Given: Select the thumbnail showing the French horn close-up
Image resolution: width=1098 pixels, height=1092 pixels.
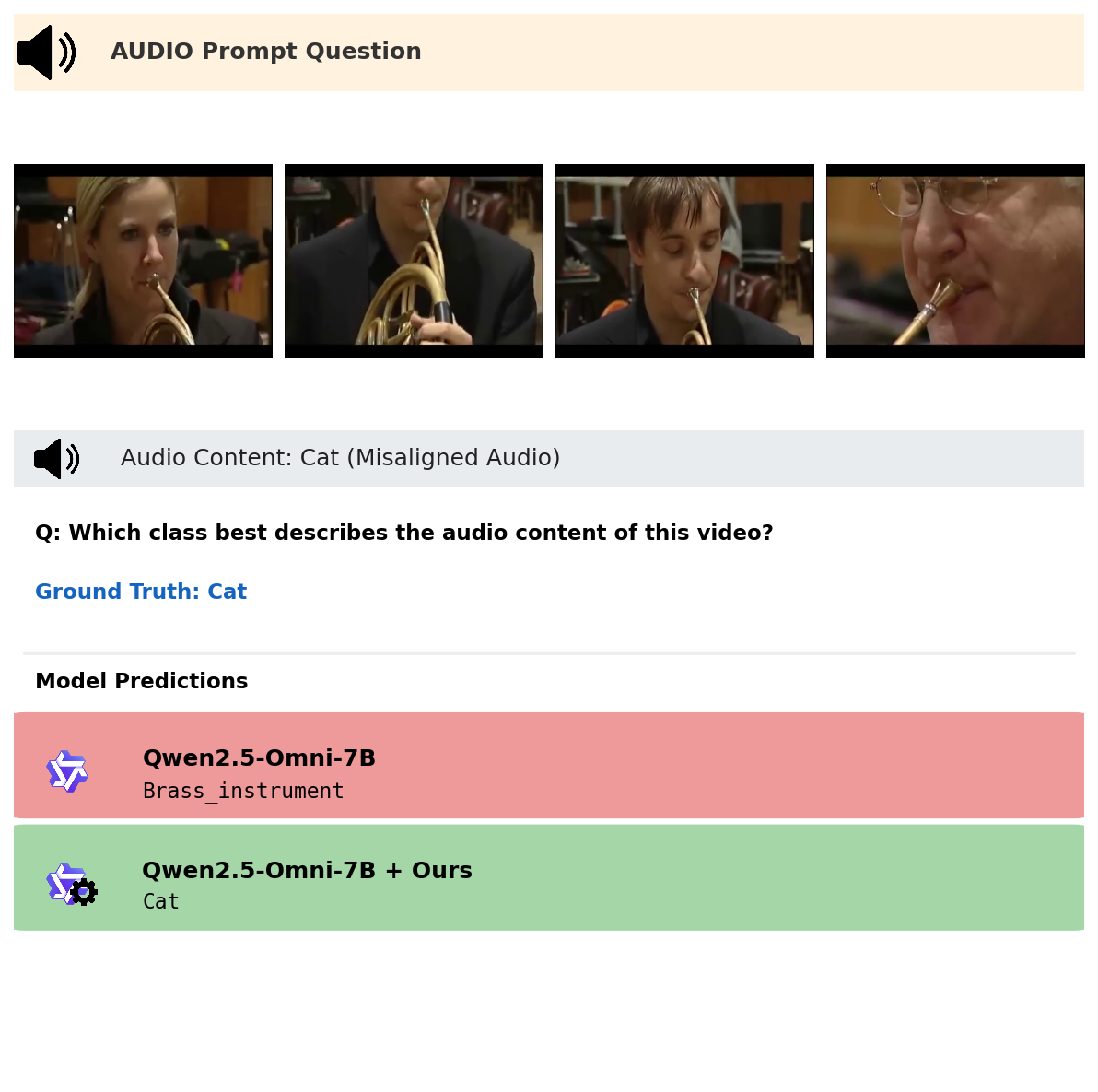Looking at the screenshot, I should click(x=414, y=261).
